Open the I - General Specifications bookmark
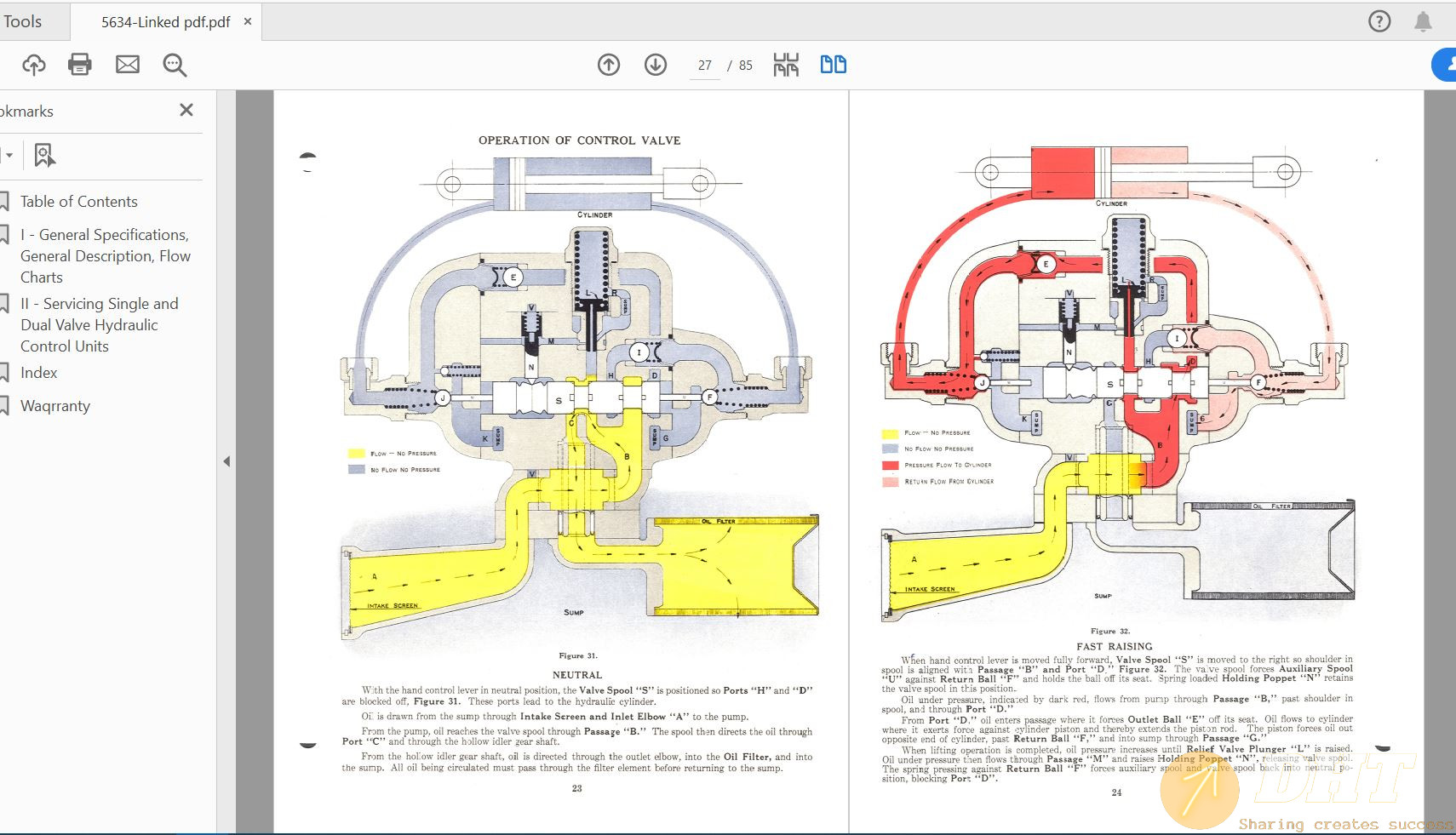 pos(106,256)
